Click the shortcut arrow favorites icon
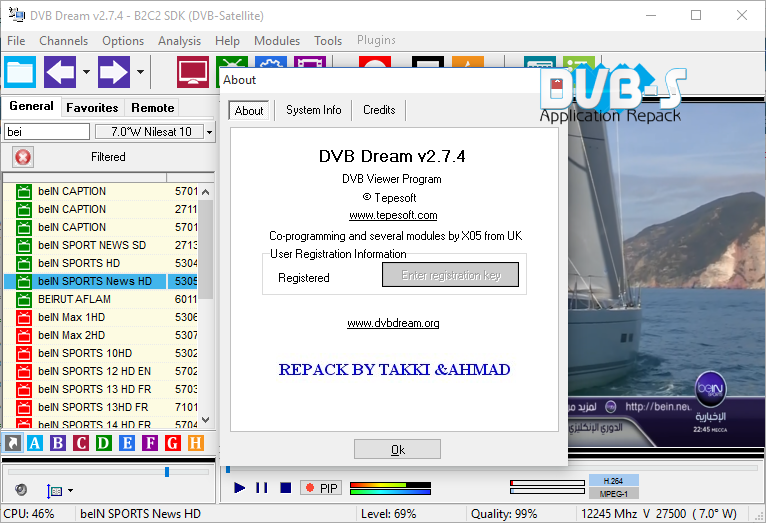 click(x=13, y=443)
